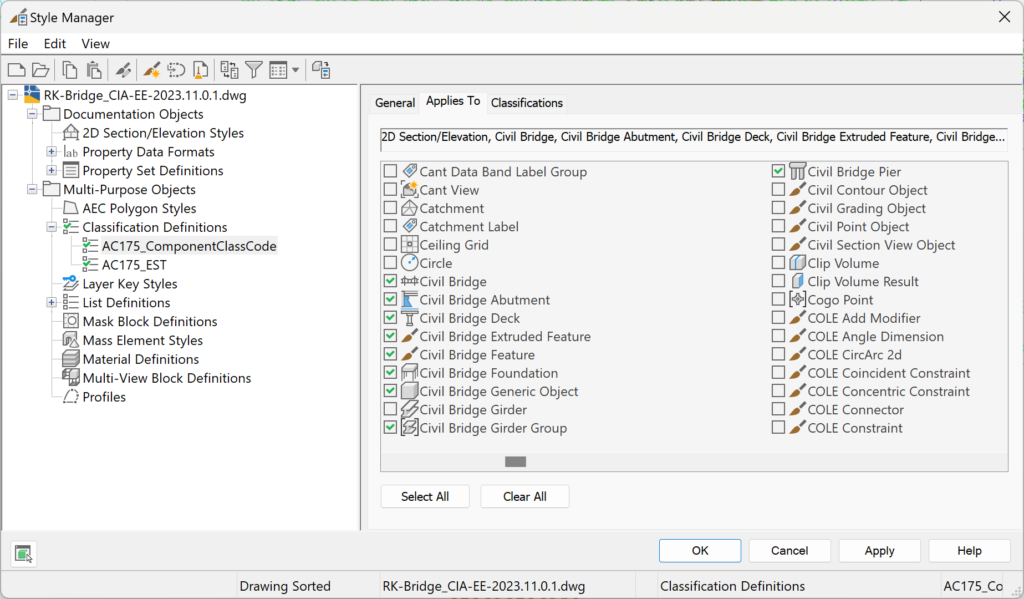Click the Paste icon in the toolbar
The height and width of the screenshot is (599, 1024).
pyautogui.click(x=94, y=70)
